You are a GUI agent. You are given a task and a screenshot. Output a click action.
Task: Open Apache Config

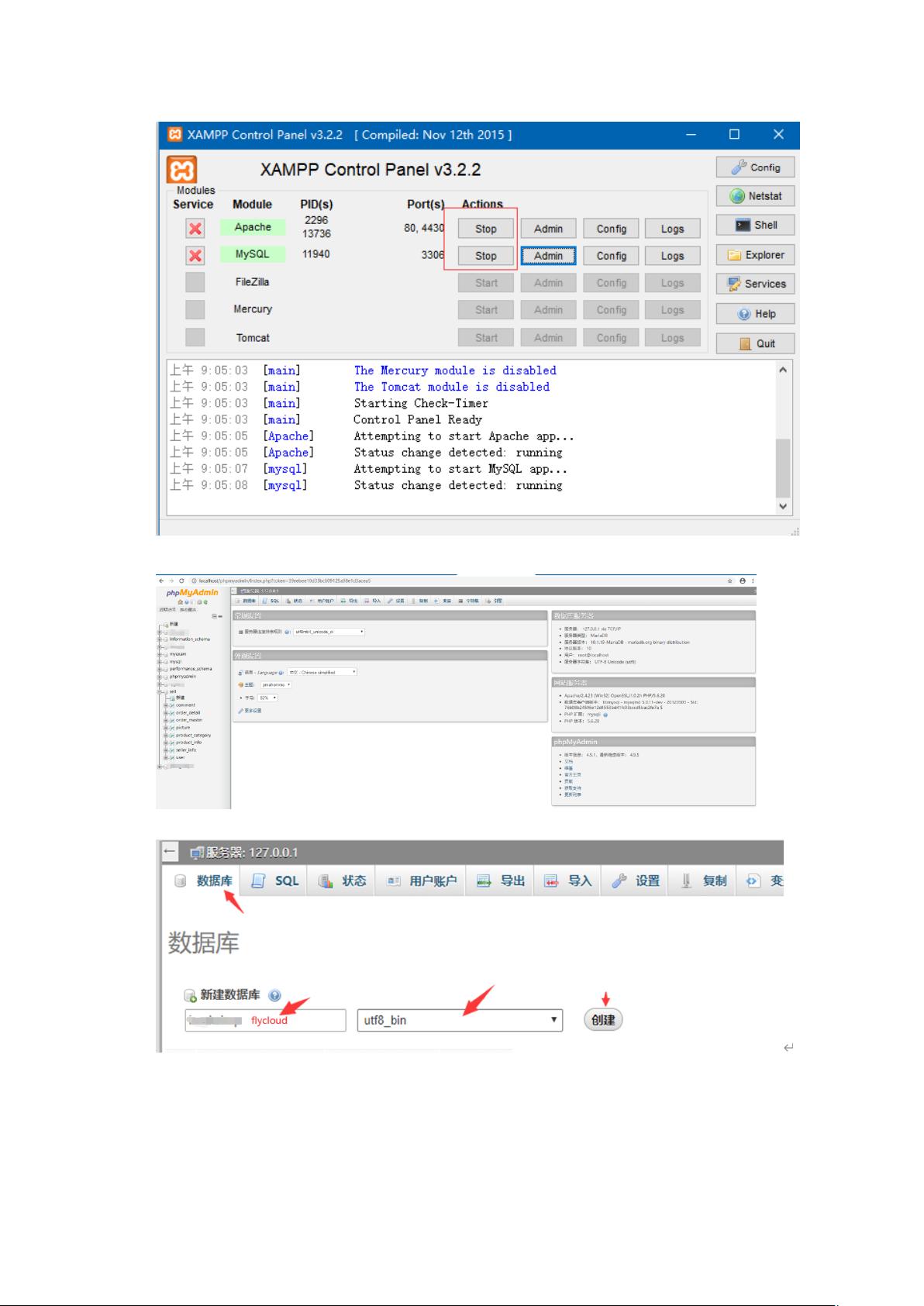(612, 229)
